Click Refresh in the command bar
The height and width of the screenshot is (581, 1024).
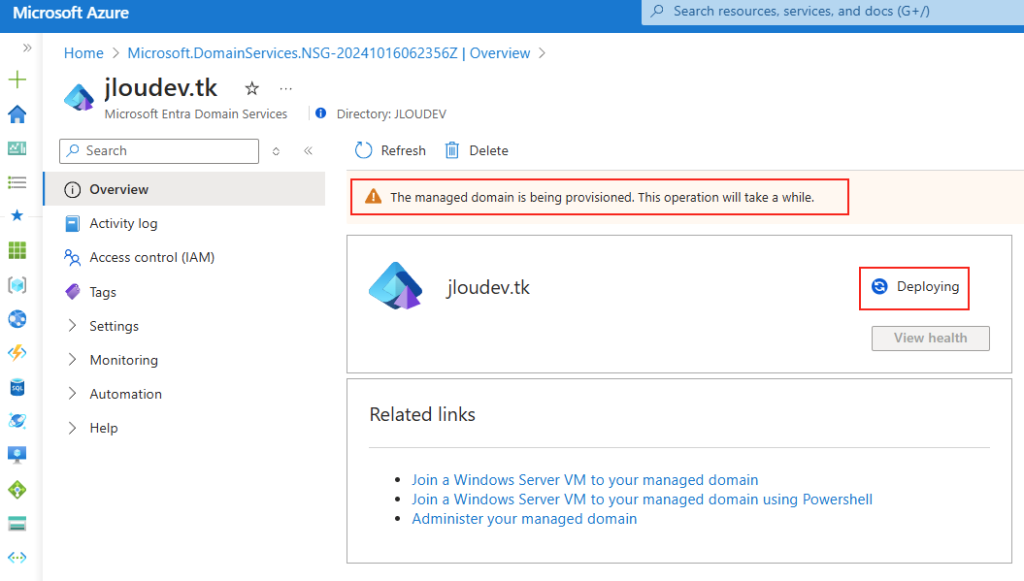[391, 151]
